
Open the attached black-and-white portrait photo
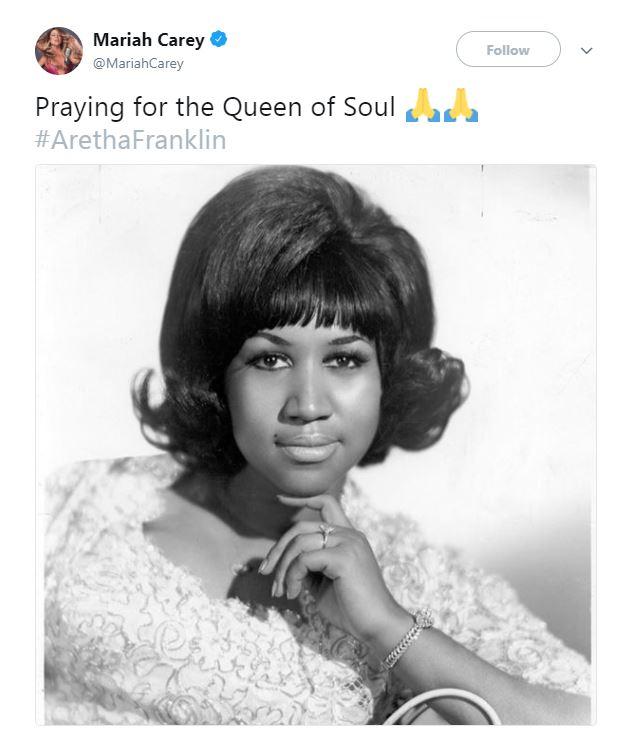point(316,444)
